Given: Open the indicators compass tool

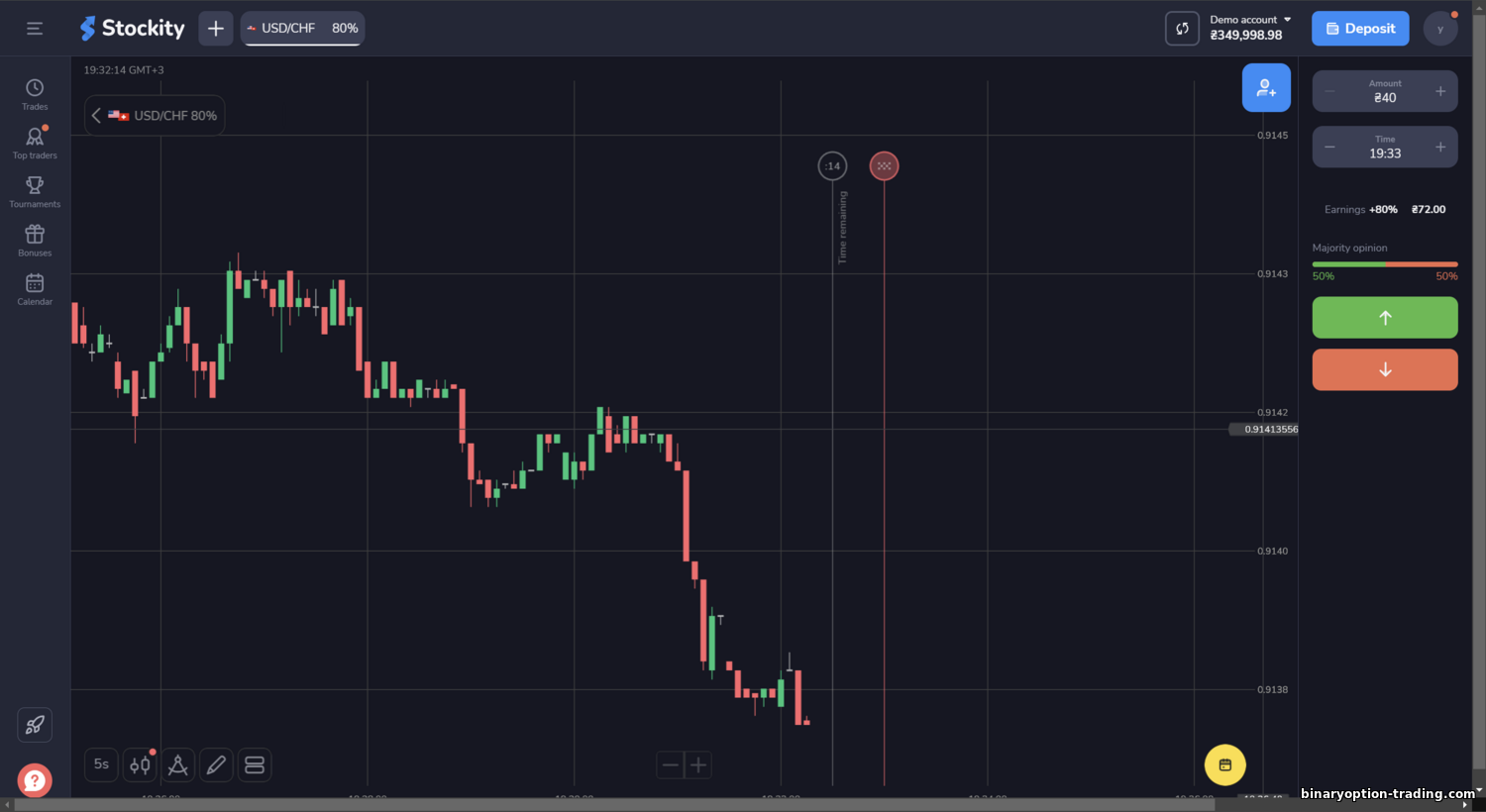Looking at the screenshot, I should pyautogui.click(x=178, y=764).
